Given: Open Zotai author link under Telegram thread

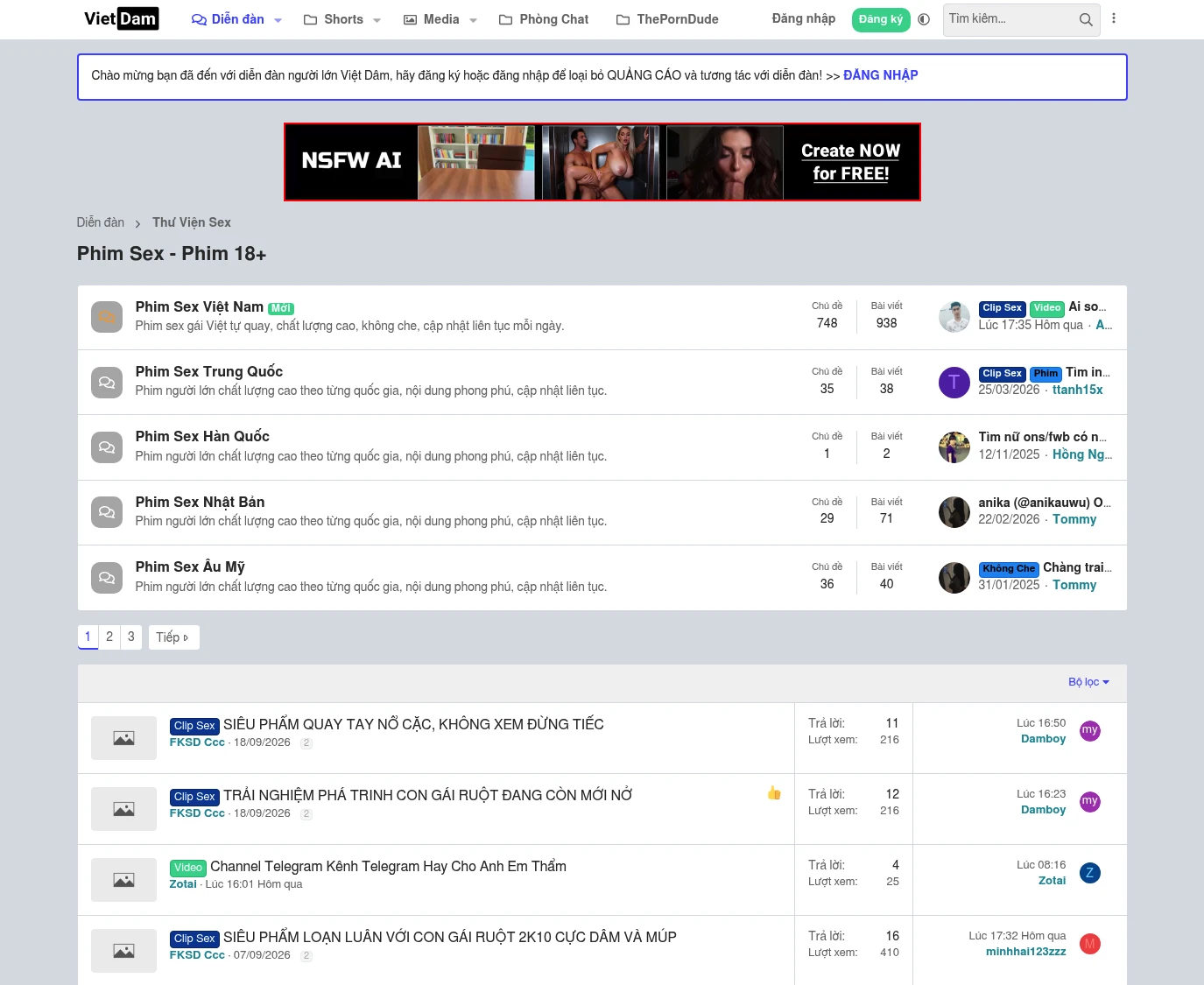Looking at the screenshot, I should pos(183,884).
